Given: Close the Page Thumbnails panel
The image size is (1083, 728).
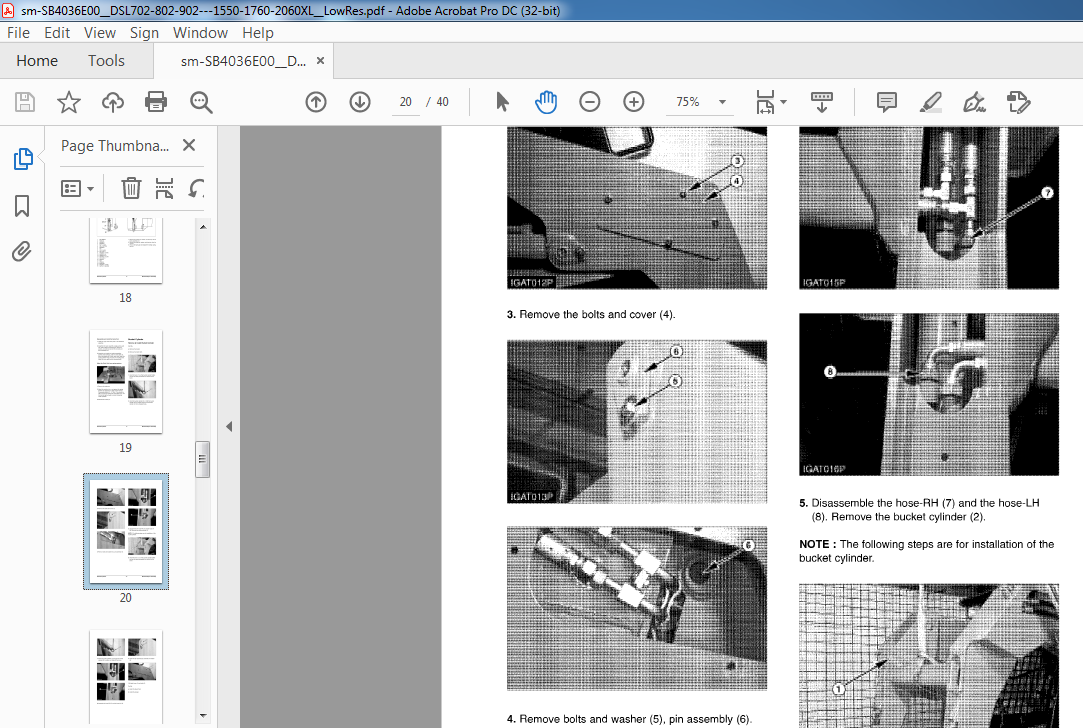Looking at the screenshot, I should click(x=189, y=145).
